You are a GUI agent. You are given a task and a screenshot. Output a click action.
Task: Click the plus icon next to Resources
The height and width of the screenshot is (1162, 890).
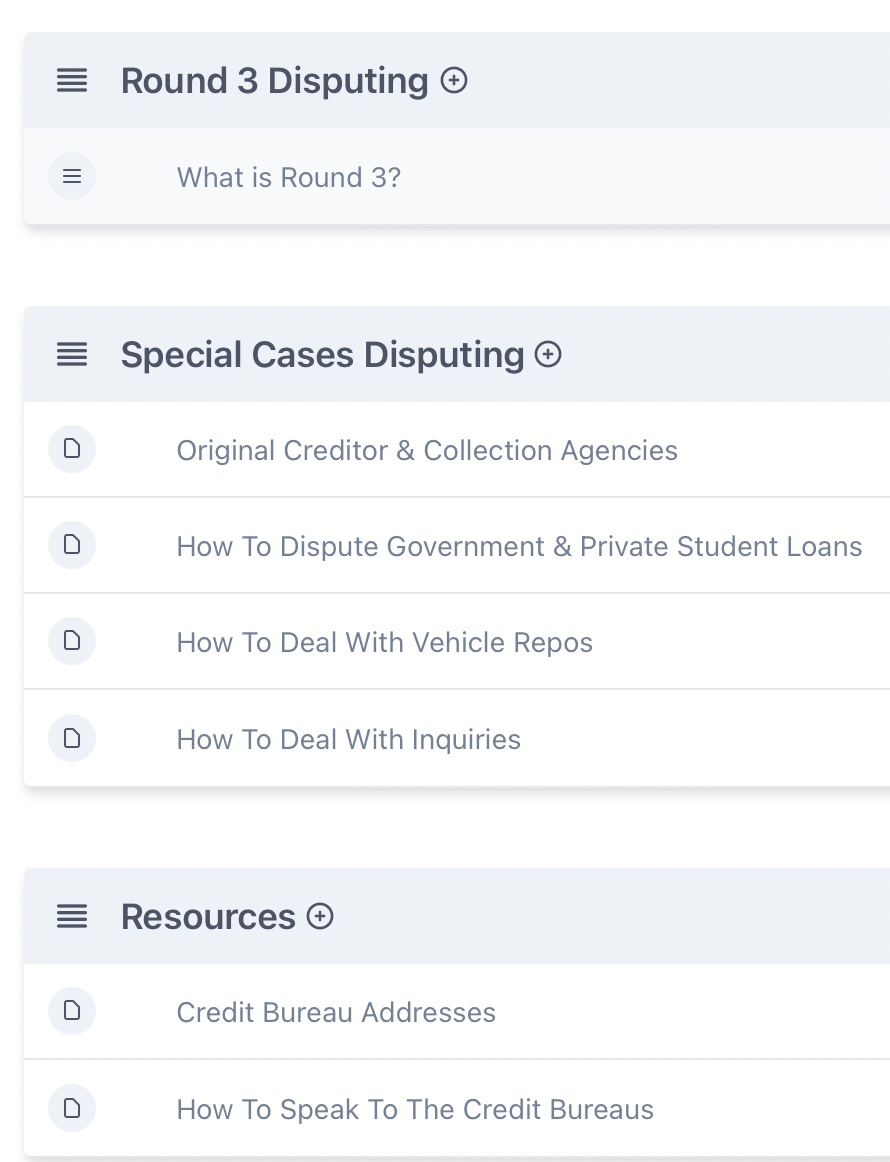pos(320,916)
